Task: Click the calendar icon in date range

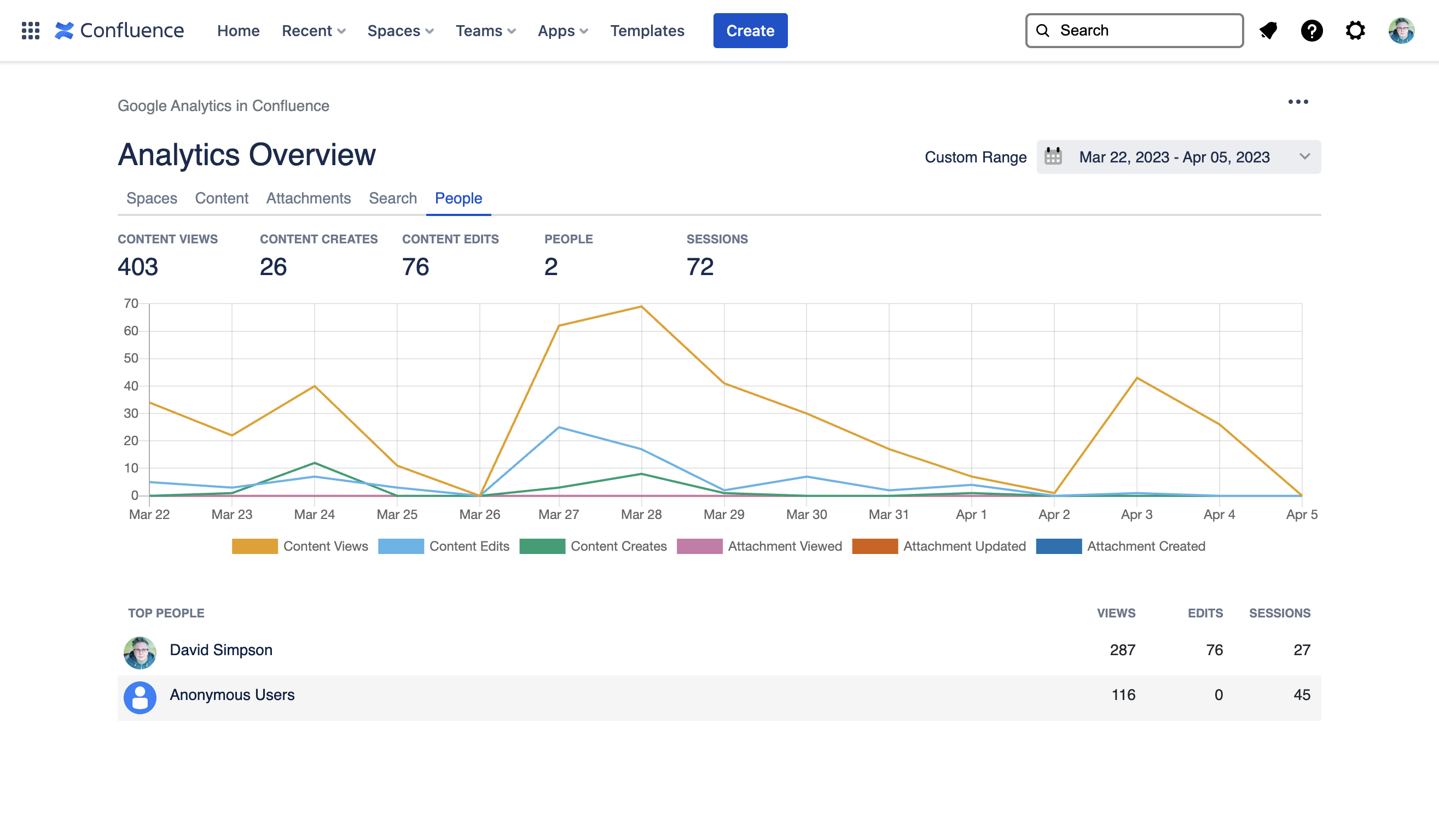Action: [x=1053, y=157]
